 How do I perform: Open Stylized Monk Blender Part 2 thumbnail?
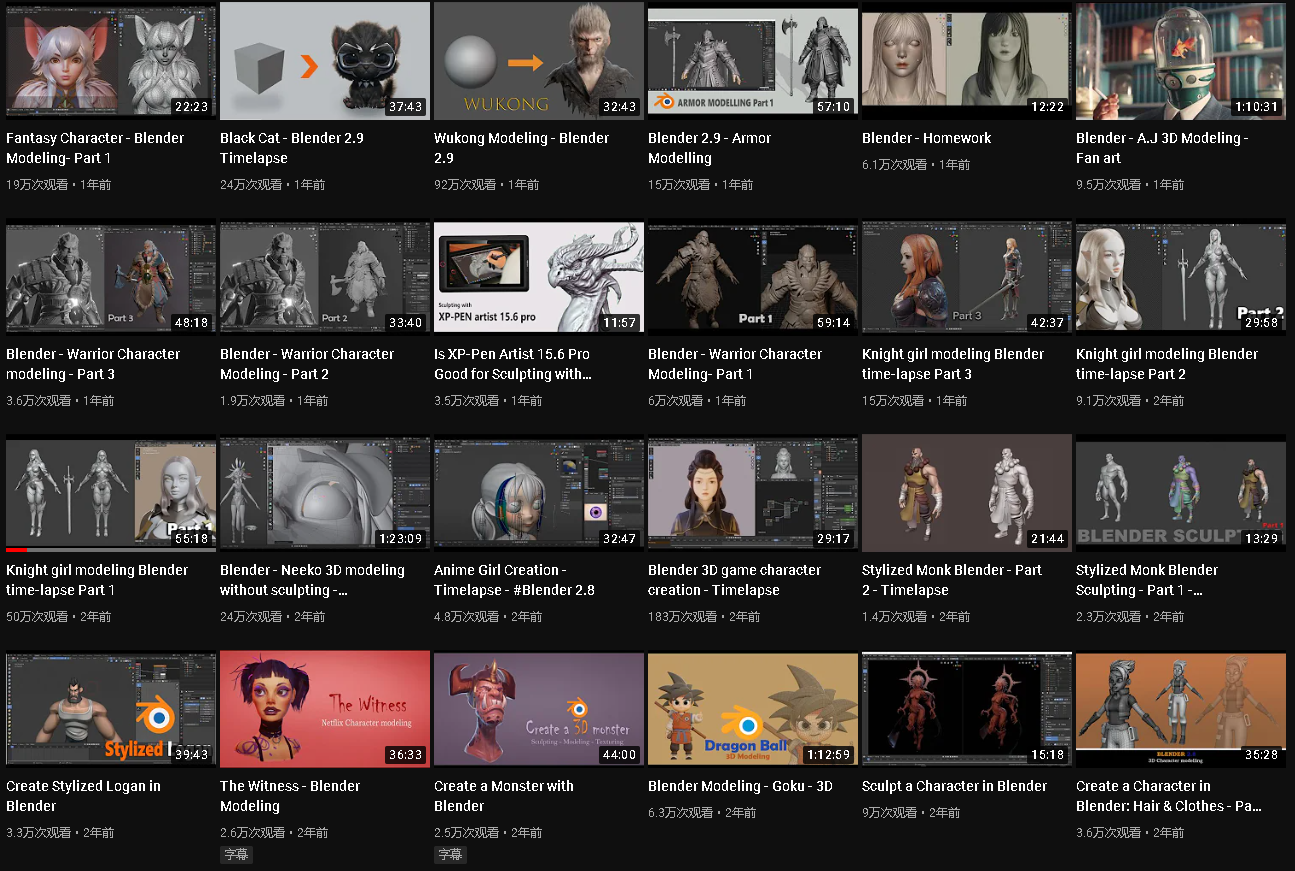967,492
